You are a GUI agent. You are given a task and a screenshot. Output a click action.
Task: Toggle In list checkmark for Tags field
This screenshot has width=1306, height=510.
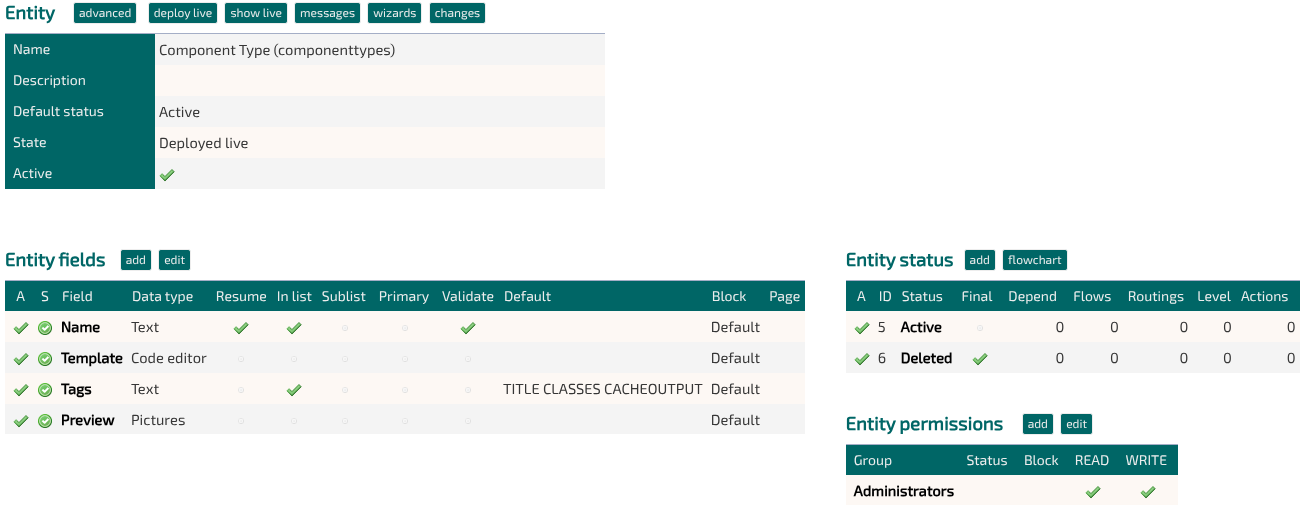click(294, 390)
